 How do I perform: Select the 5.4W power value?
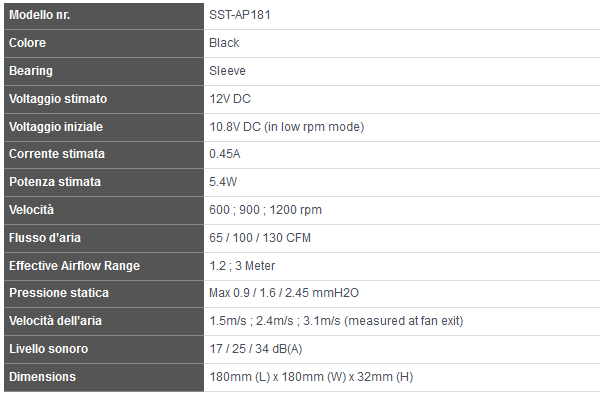223,182
